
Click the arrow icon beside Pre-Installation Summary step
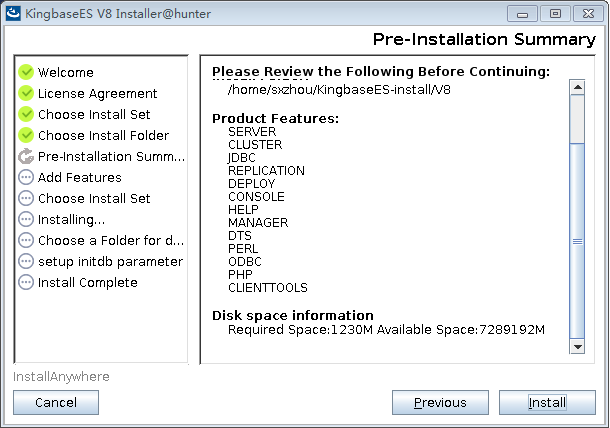pyautogui.click(x=26, y=156)
